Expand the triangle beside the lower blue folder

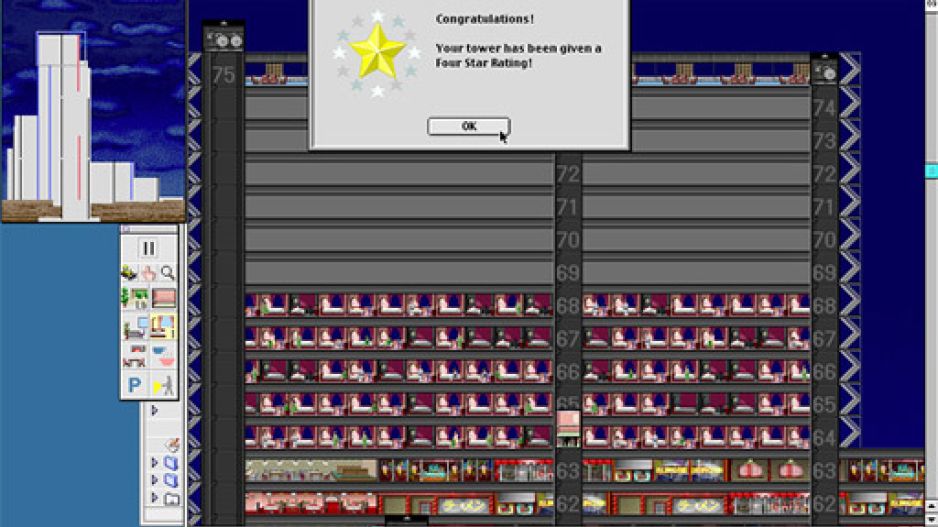pos(154,480)
